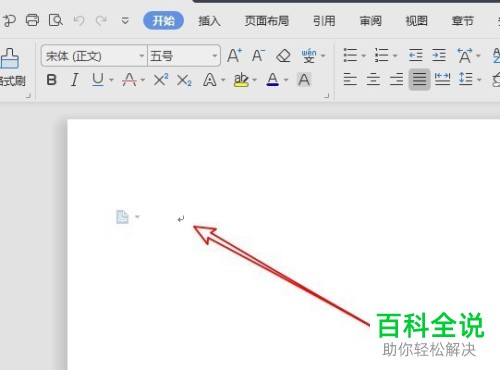This screenshot has height=370, width=500.
Task: Redo the last action
Action: (x=101, y=21)
